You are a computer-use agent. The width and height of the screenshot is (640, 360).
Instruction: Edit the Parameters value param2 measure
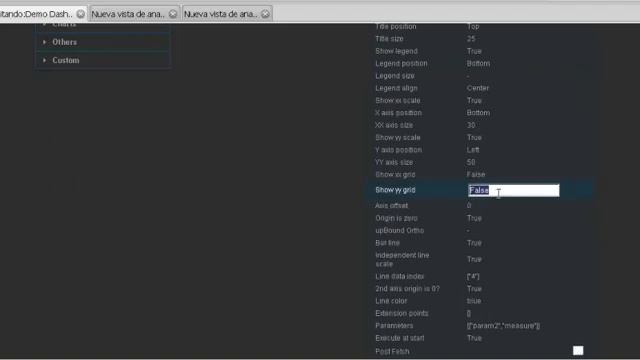pos(503,326)
